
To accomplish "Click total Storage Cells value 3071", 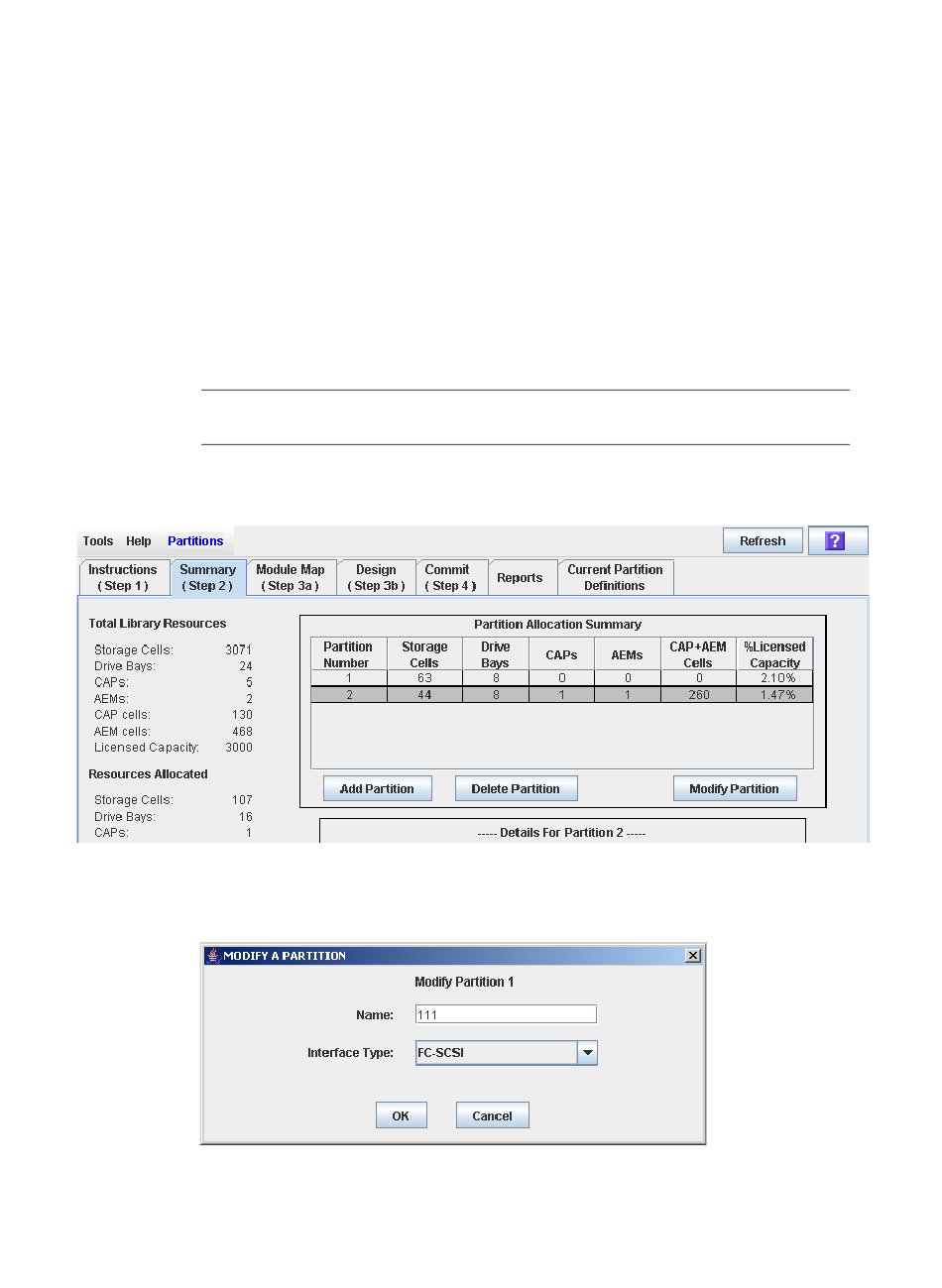I will tap(238, 650).
